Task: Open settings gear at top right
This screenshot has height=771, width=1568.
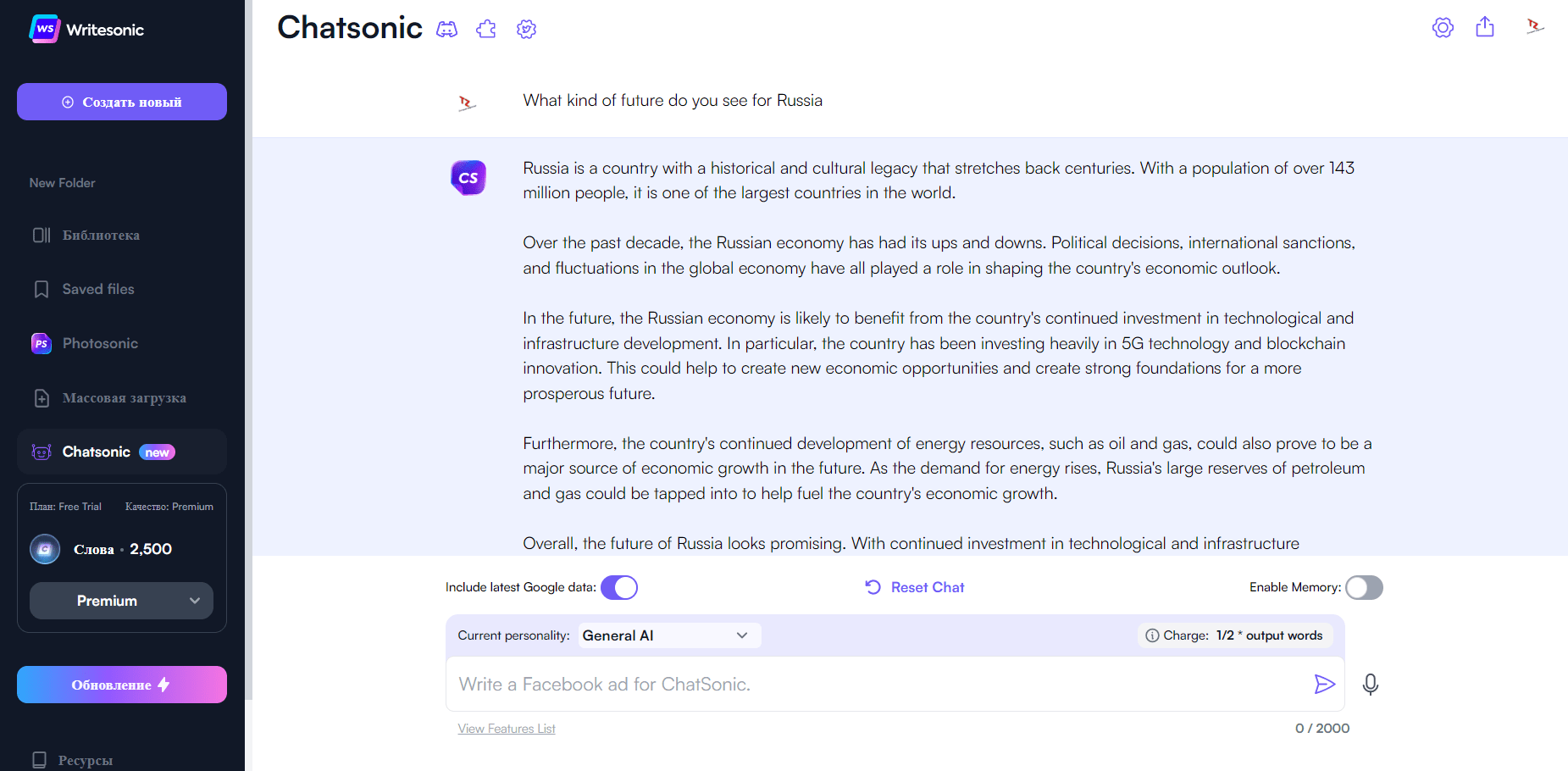Action: click(x=1443, y=28)
